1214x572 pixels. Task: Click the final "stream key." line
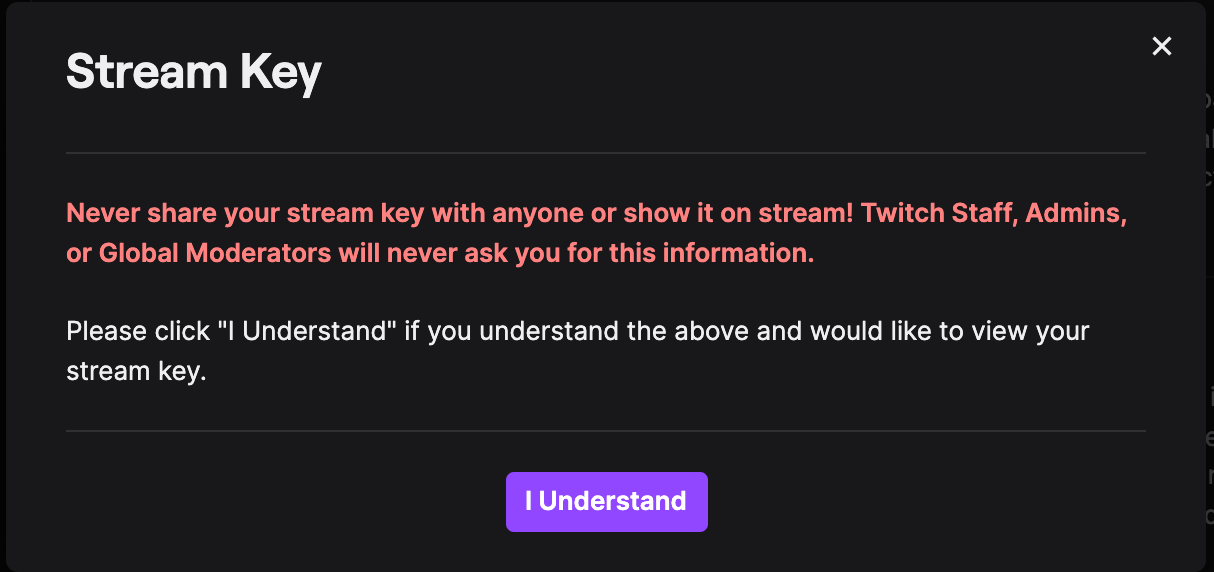click(136, 373)
